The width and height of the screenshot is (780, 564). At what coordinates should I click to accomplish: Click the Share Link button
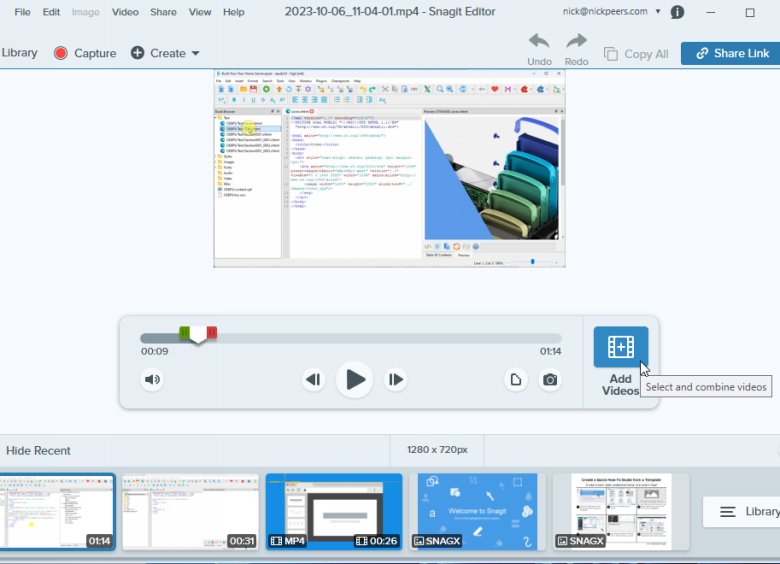coord(731,53)
